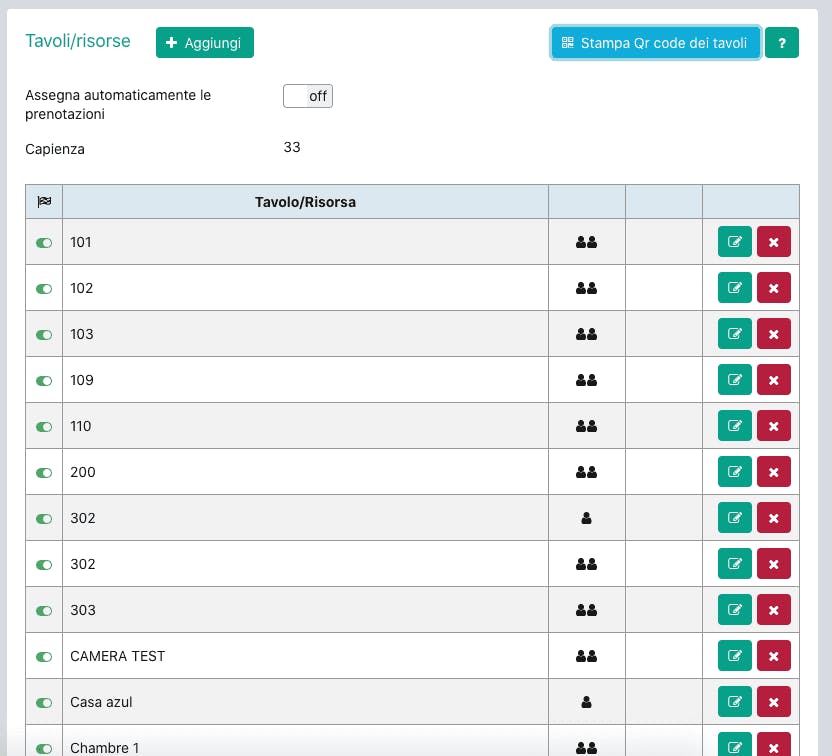This screenshot has height=756, width=832.
Task: Print table QR codes
Action: 655,42
